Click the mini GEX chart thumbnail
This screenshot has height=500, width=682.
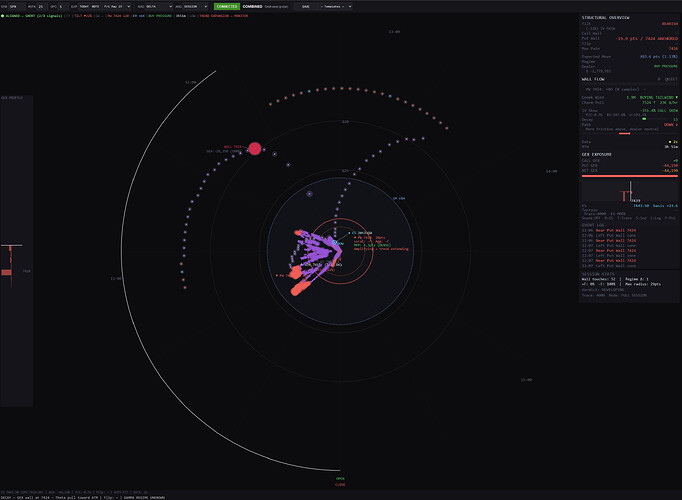pyautogui.click(x=630, y=190)
